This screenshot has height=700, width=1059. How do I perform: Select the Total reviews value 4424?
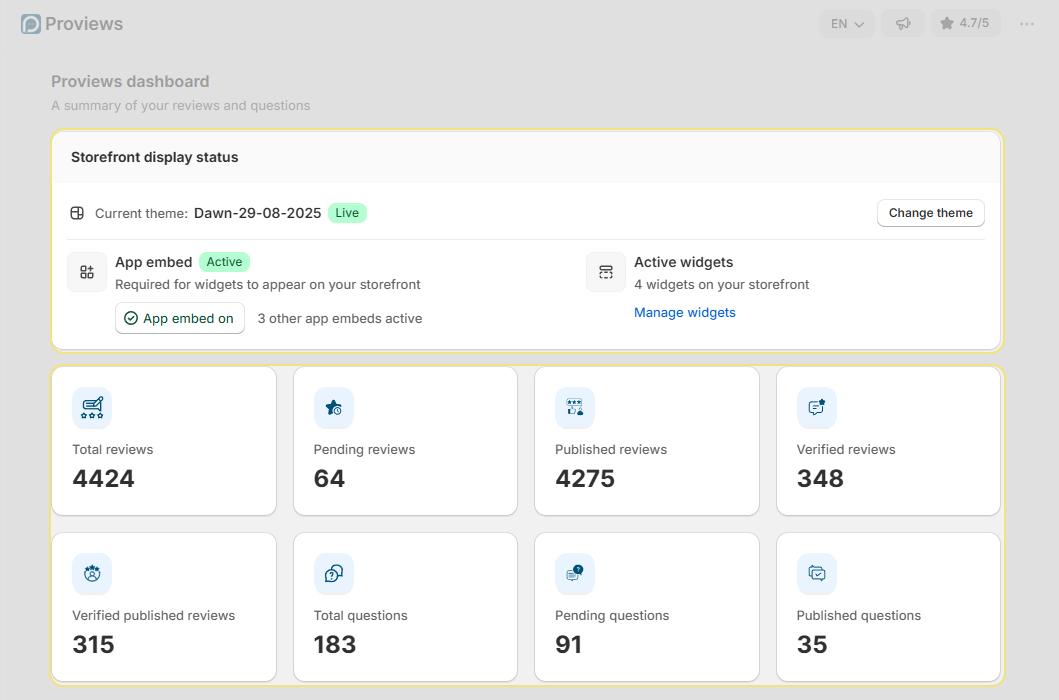point(103,478)
